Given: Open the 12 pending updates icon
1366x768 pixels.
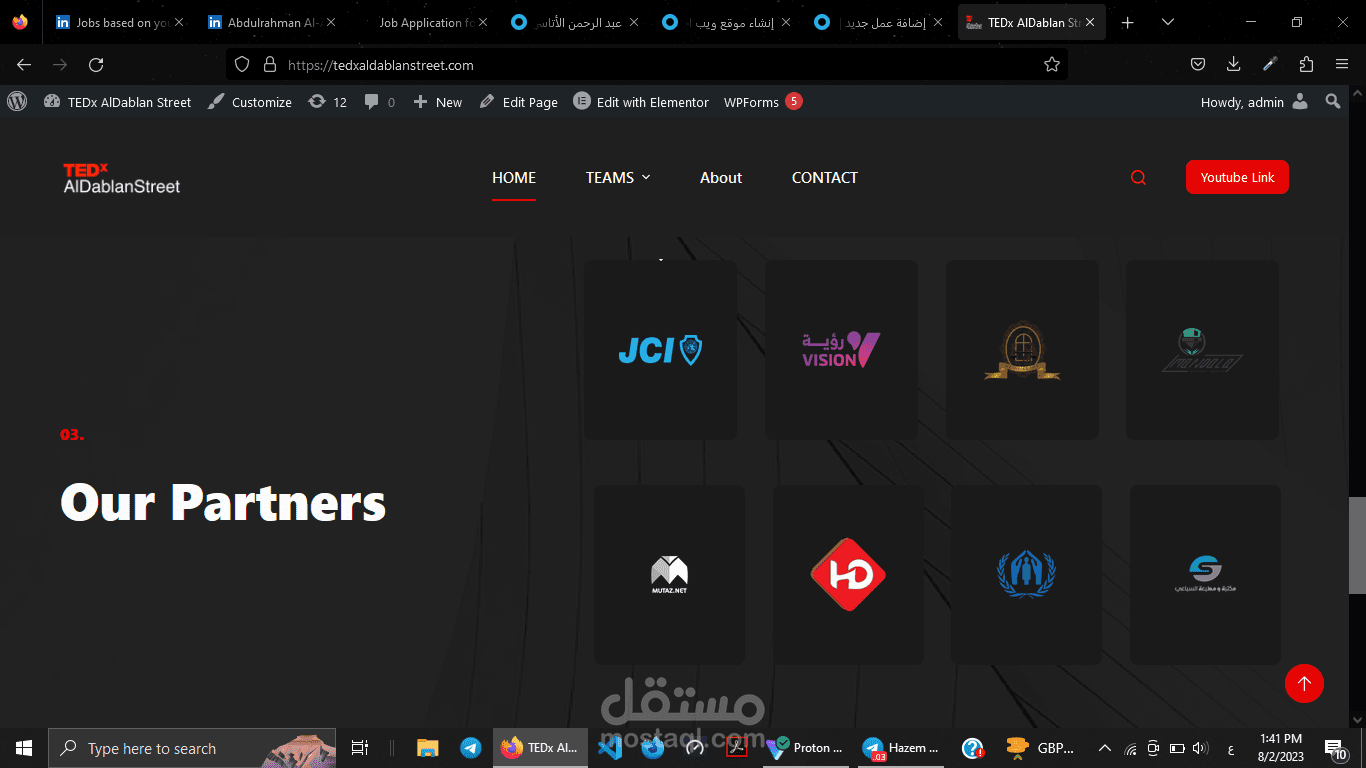Looking at the screenshot, I should pyautogui.click(x=327, y=102).
